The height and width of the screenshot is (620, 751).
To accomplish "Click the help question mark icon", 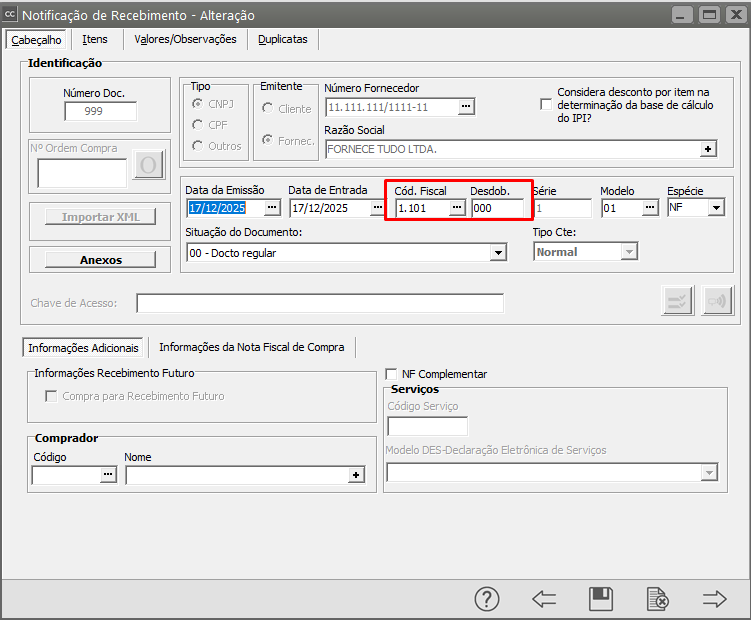I will point(486,599).
